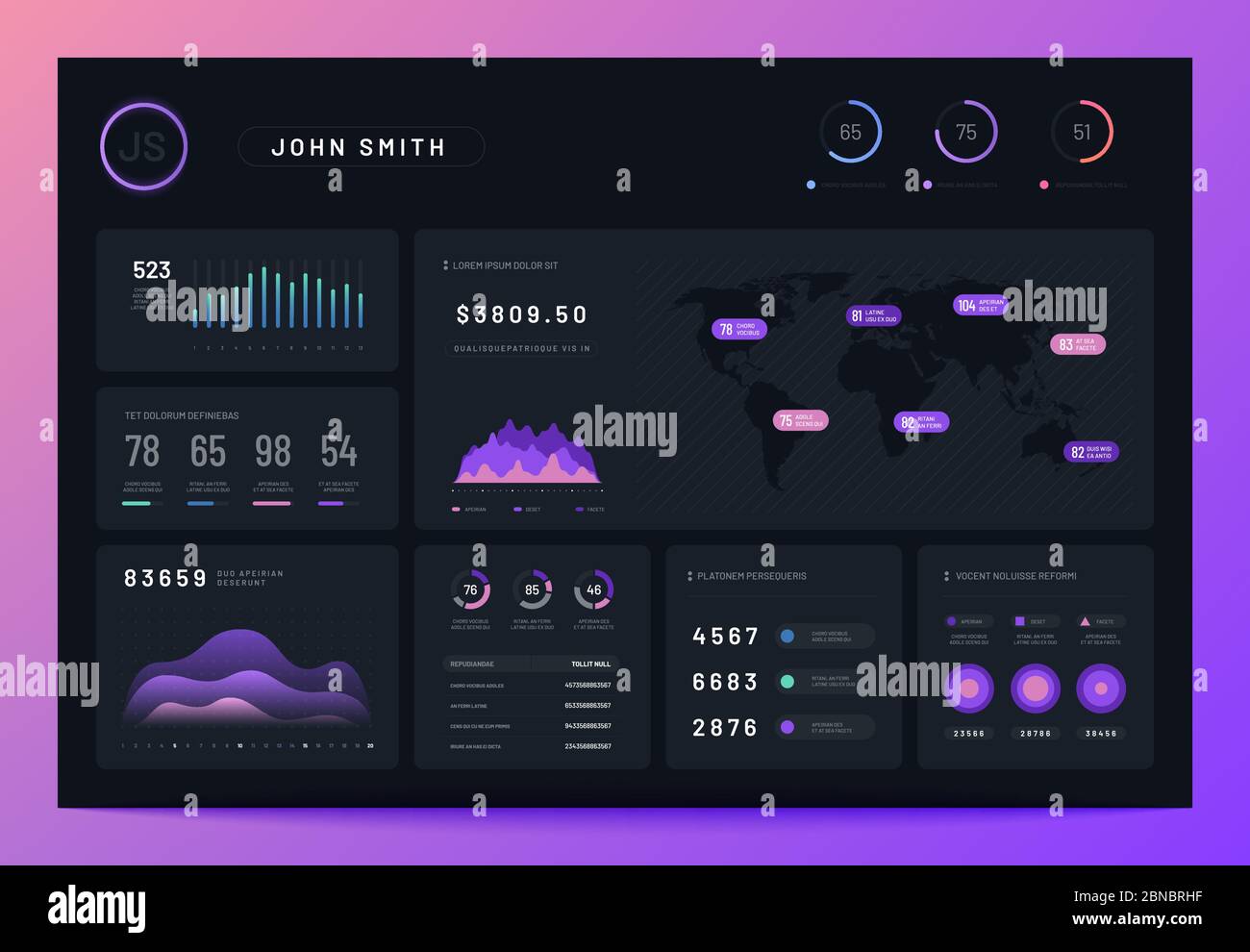
Task: Click the pink legend dot under the 51 gauge
Action: [x=1044, y=185]
